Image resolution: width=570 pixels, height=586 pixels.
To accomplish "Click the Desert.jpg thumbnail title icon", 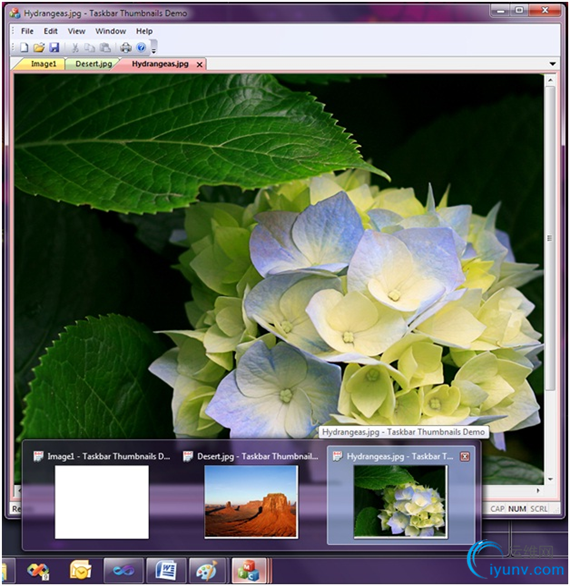I will (188, 456).
